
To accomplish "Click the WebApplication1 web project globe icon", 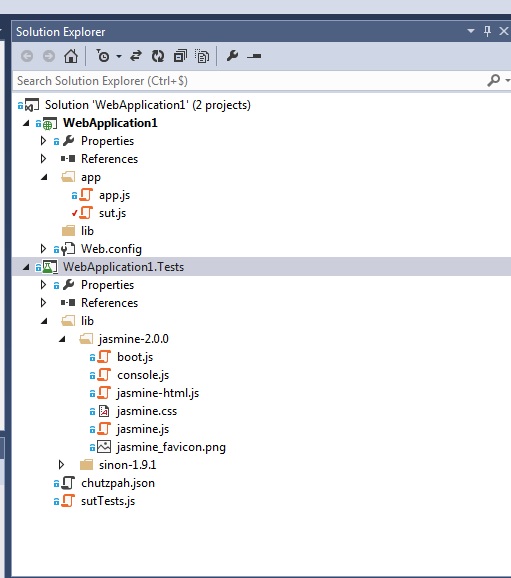I will pos(50,123).
